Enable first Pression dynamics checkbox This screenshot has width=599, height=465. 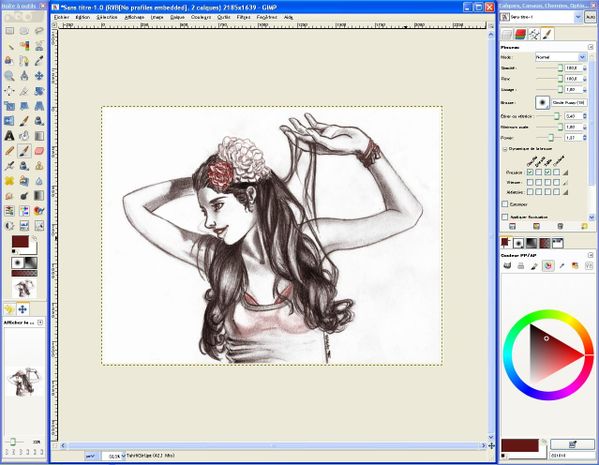[x=530, y=172]
